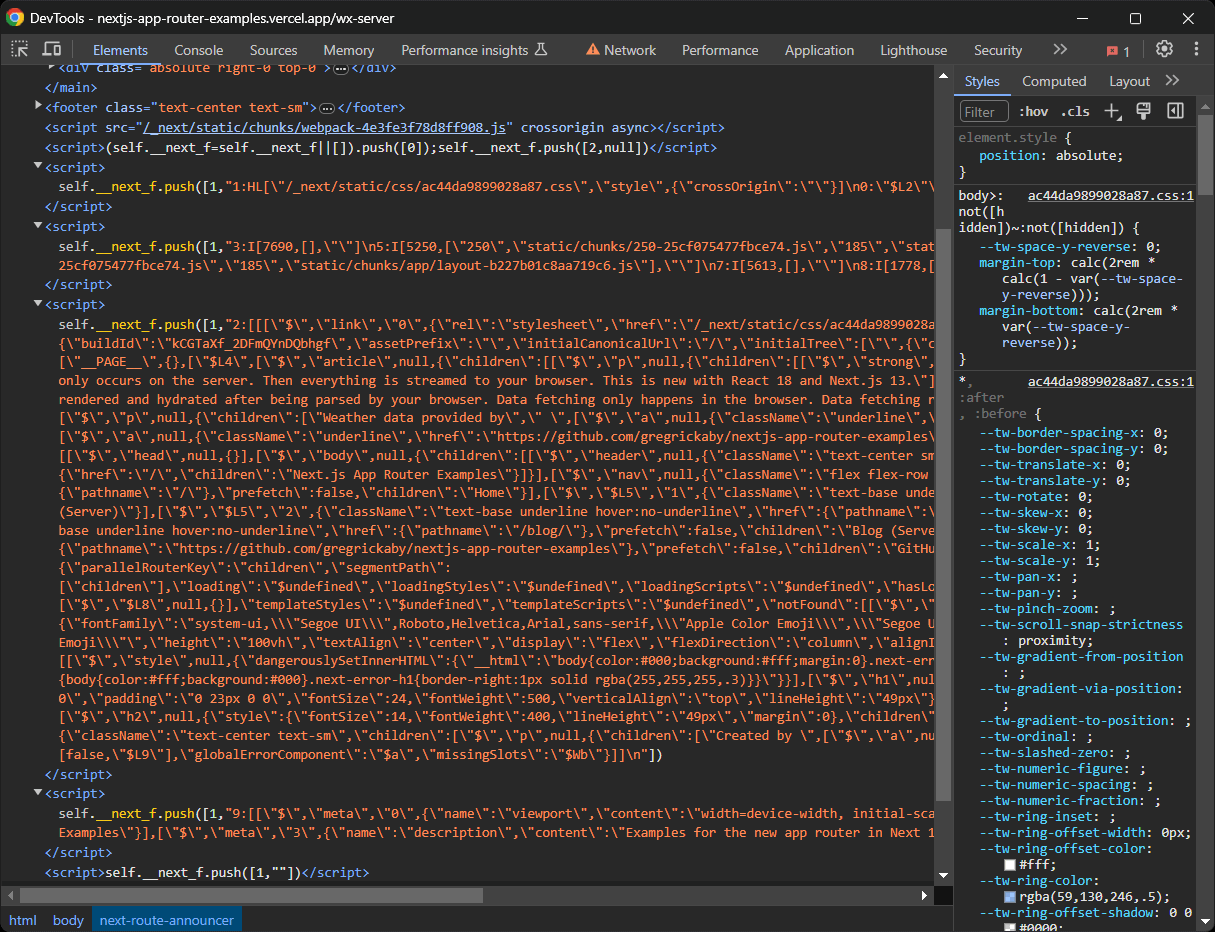
Task: Click the Filter input in Styles pane
Action: 983,110
